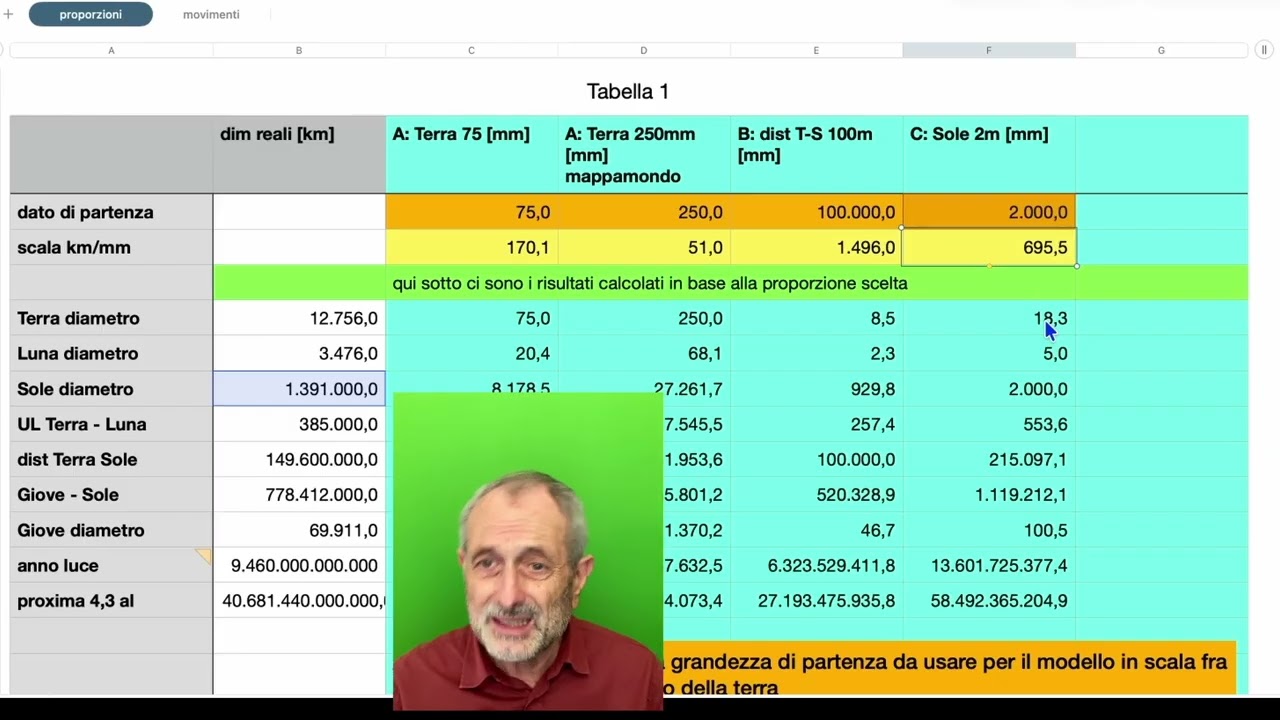The width and height of the screenshot is (1280, 720).
Task: Select the orange cell 75,0 in dato di partenza row
Action: click(471, 212)
